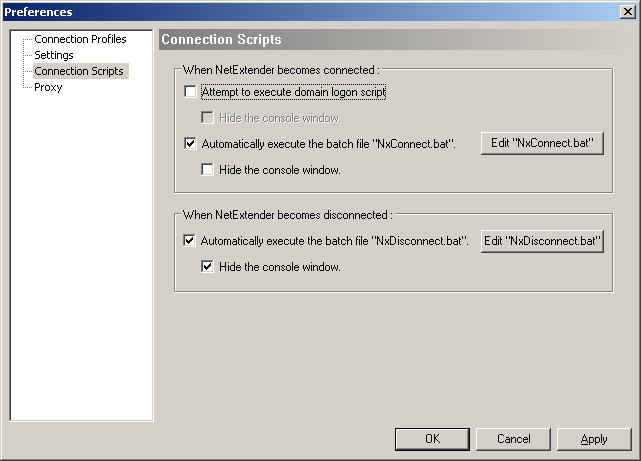Screen dimensions: 641x461
Task: Uncheck Hide the console window under NxDisconnect.bat
Action: point(208,267)
